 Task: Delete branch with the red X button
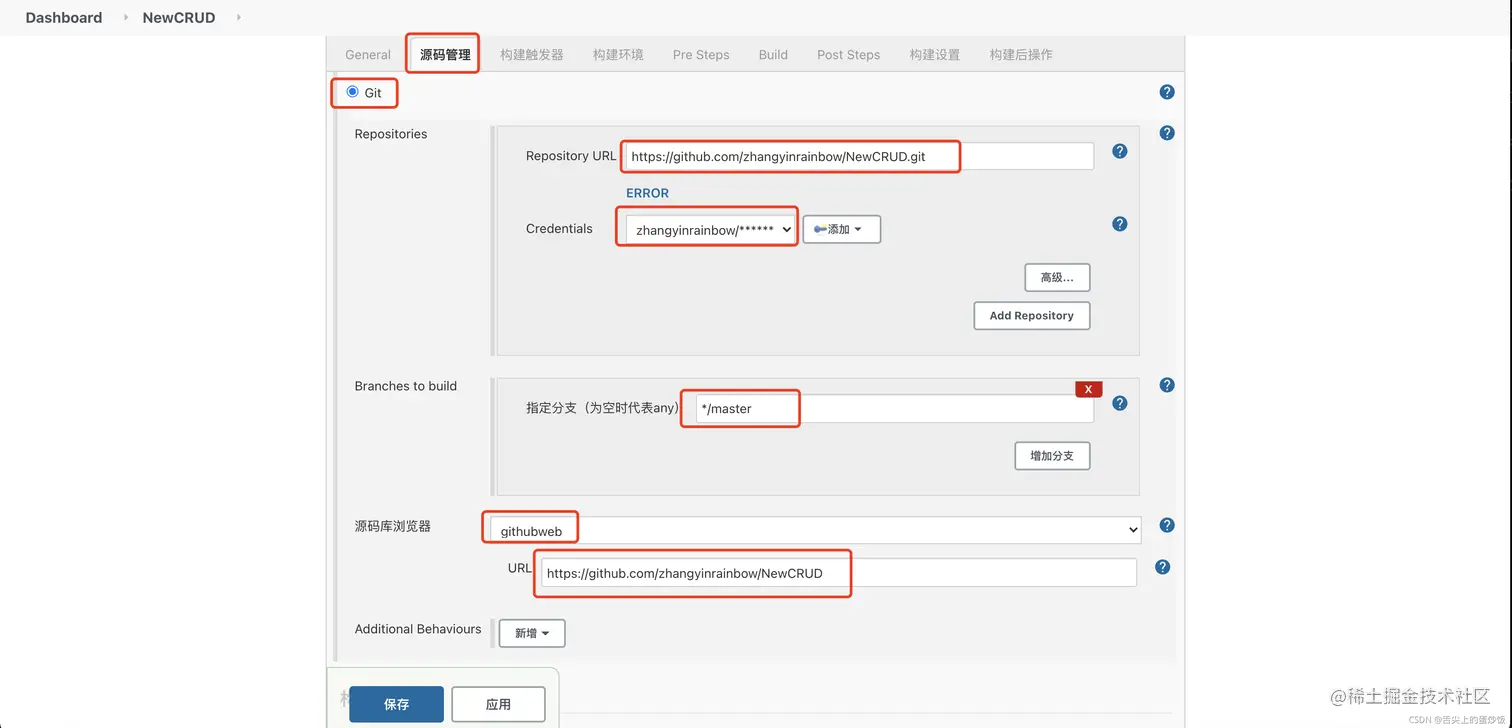point(1088,389)
